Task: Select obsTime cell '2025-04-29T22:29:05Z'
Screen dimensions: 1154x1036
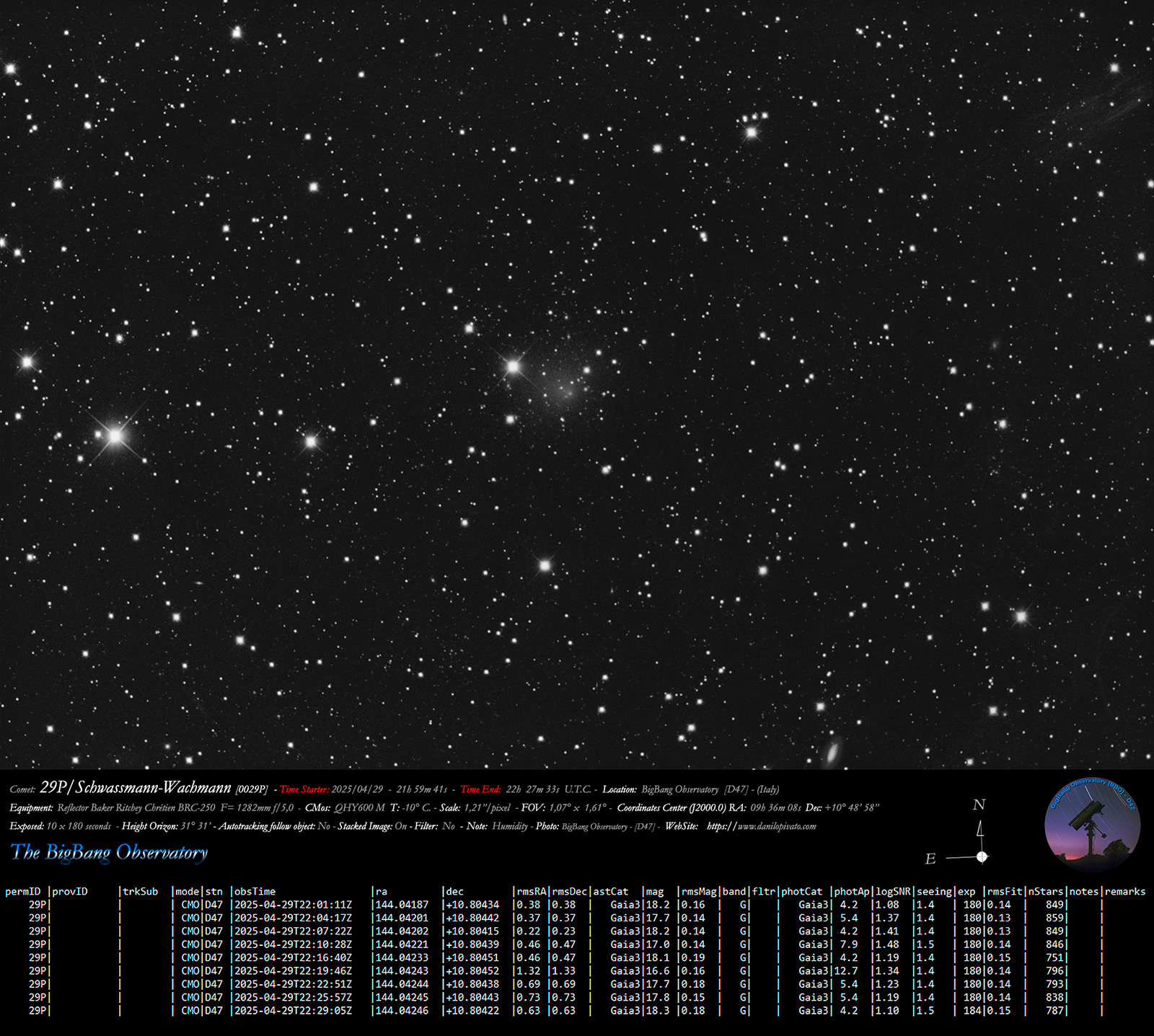Action: (294, 1011)
